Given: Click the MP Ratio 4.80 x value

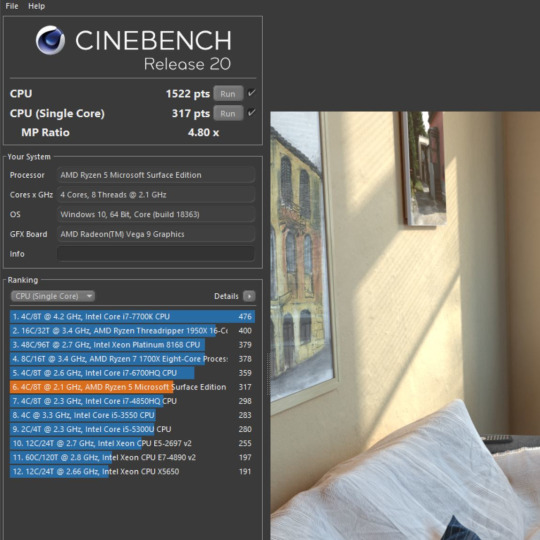Looking at the screenshot, I should coord(203,133).
